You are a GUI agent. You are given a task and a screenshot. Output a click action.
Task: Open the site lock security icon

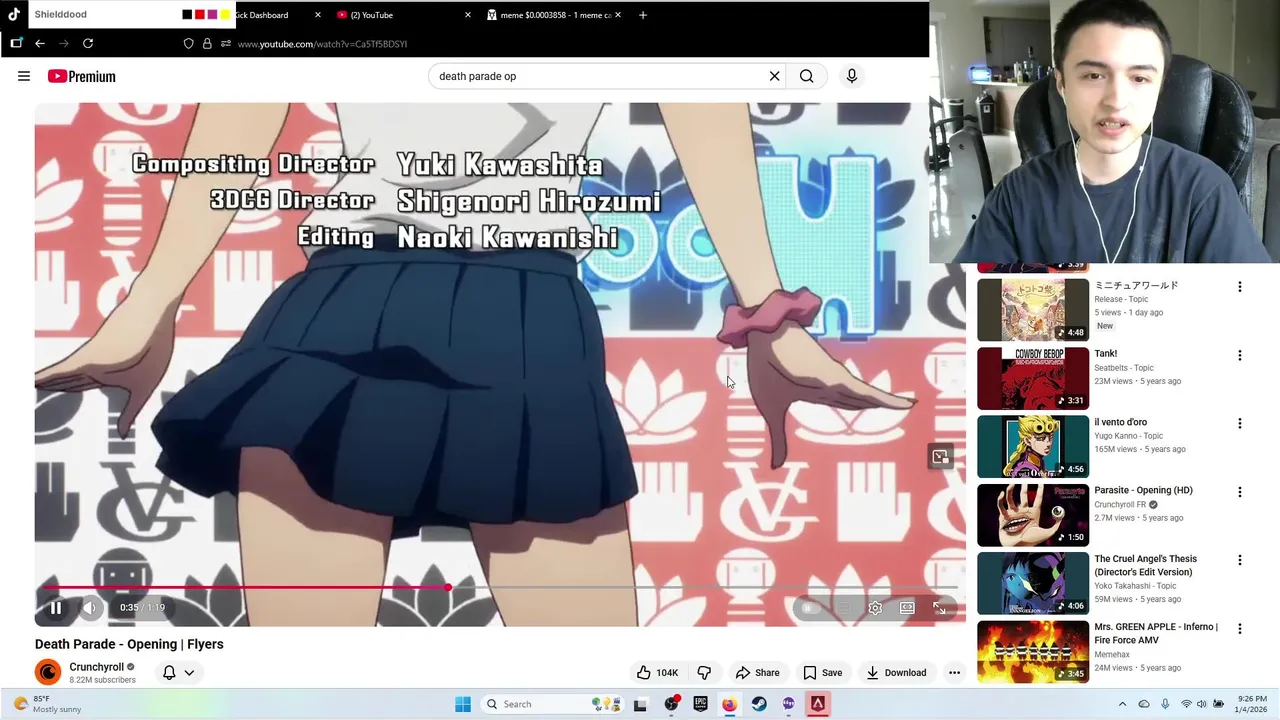[x=207, y=44]
